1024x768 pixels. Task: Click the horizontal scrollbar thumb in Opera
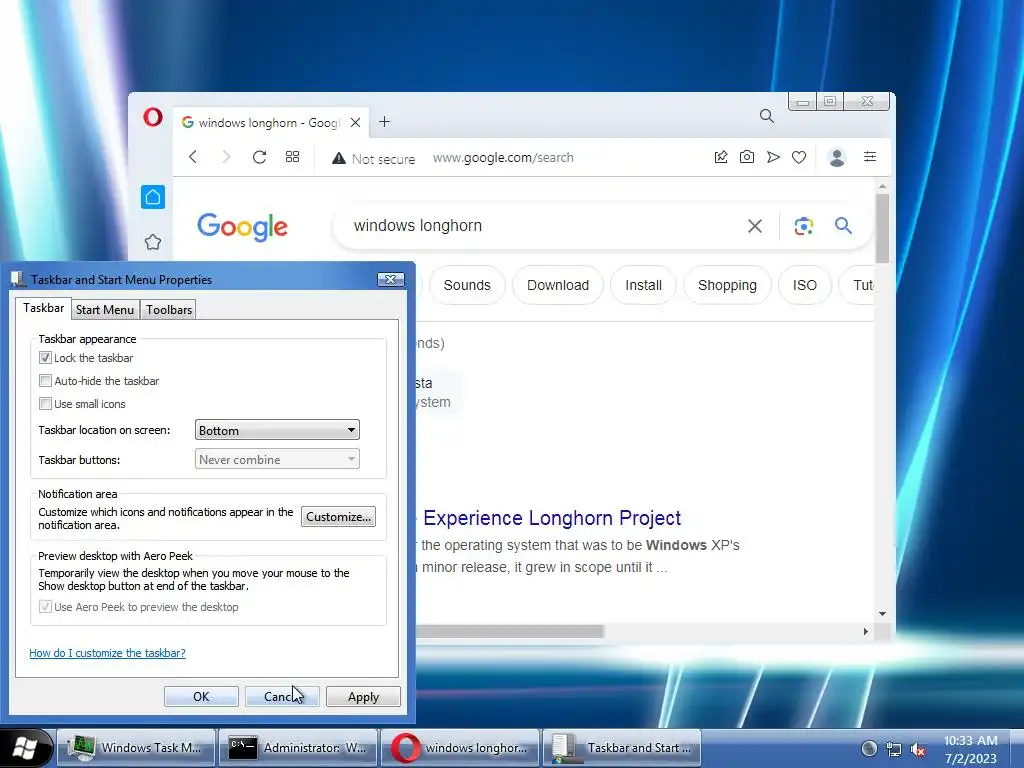[x=510, y=632]
